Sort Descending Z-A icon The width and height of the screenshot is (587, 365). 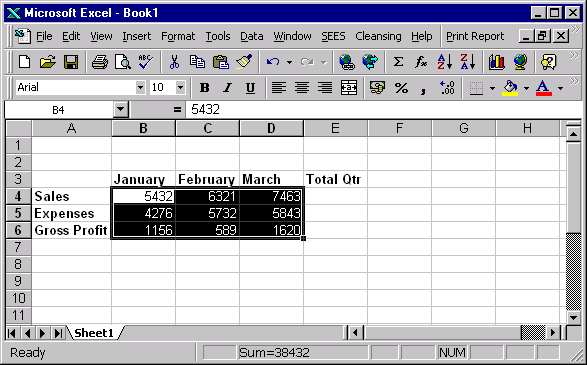pyautogui.click(x=468, y=62)
